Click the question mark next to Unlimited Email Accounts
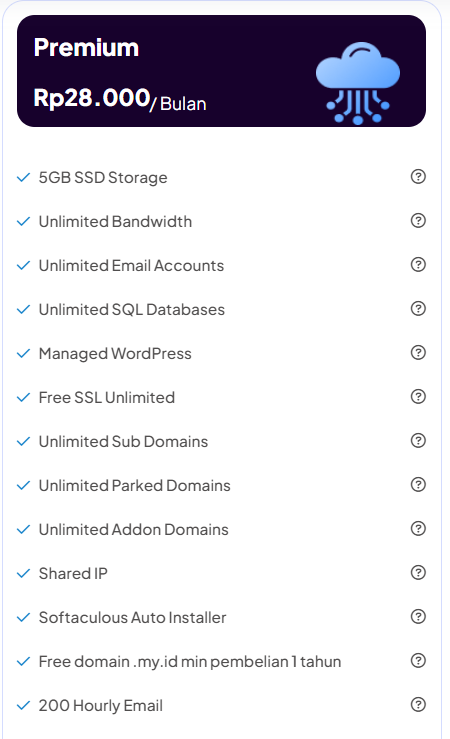The height and width of the screenshot is (739, 450). [418, 264]
